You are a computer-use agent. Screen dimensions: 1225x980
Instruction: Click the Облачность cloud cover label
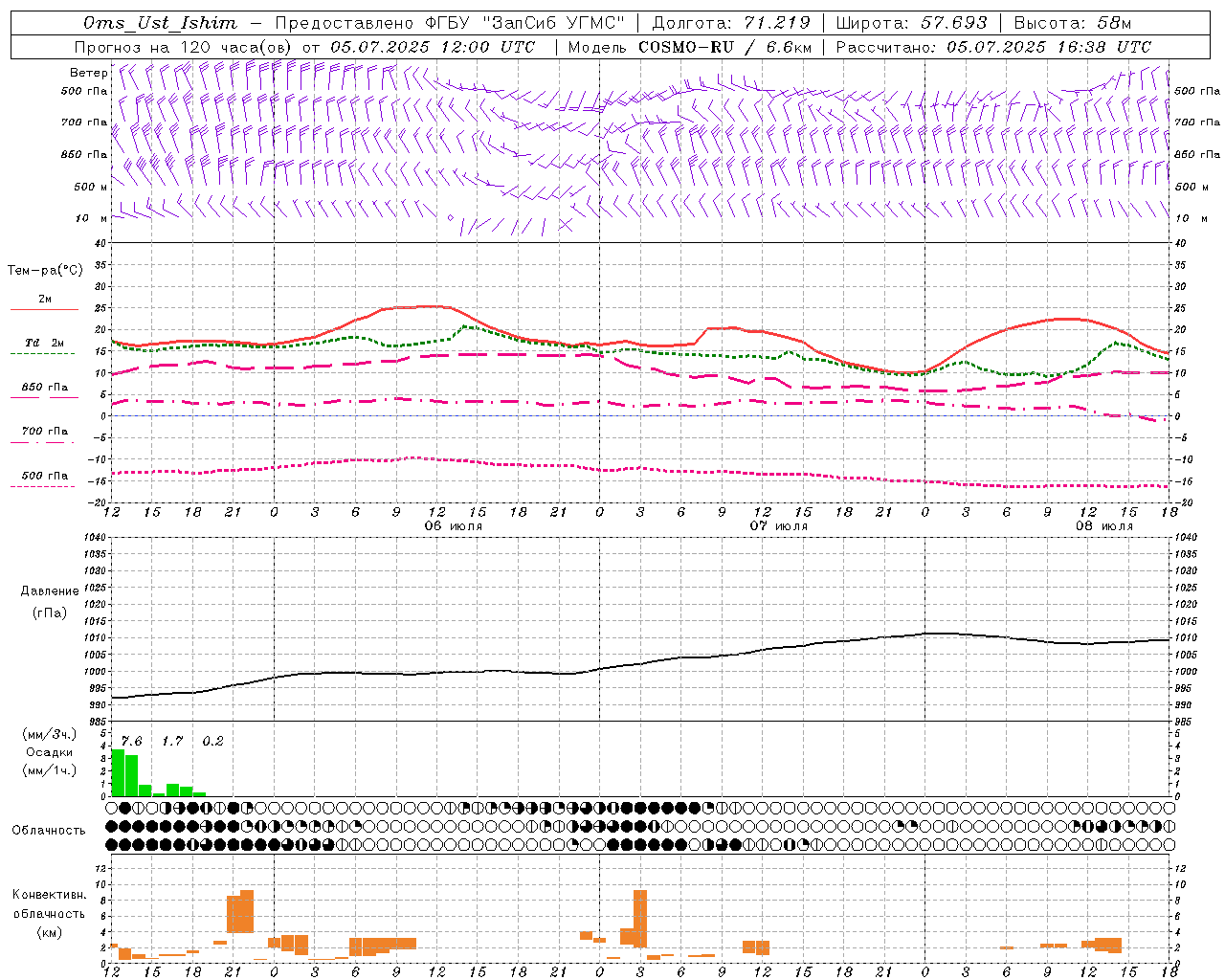49,830
